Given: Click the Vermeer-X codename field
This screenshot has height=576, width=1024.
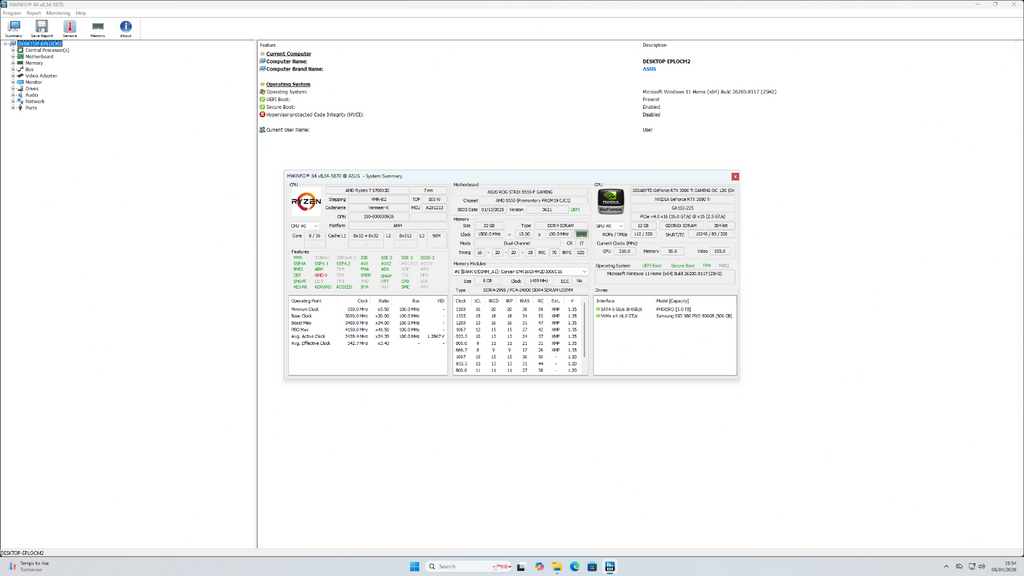Looking at the screenshot, I should pos(378,208).
